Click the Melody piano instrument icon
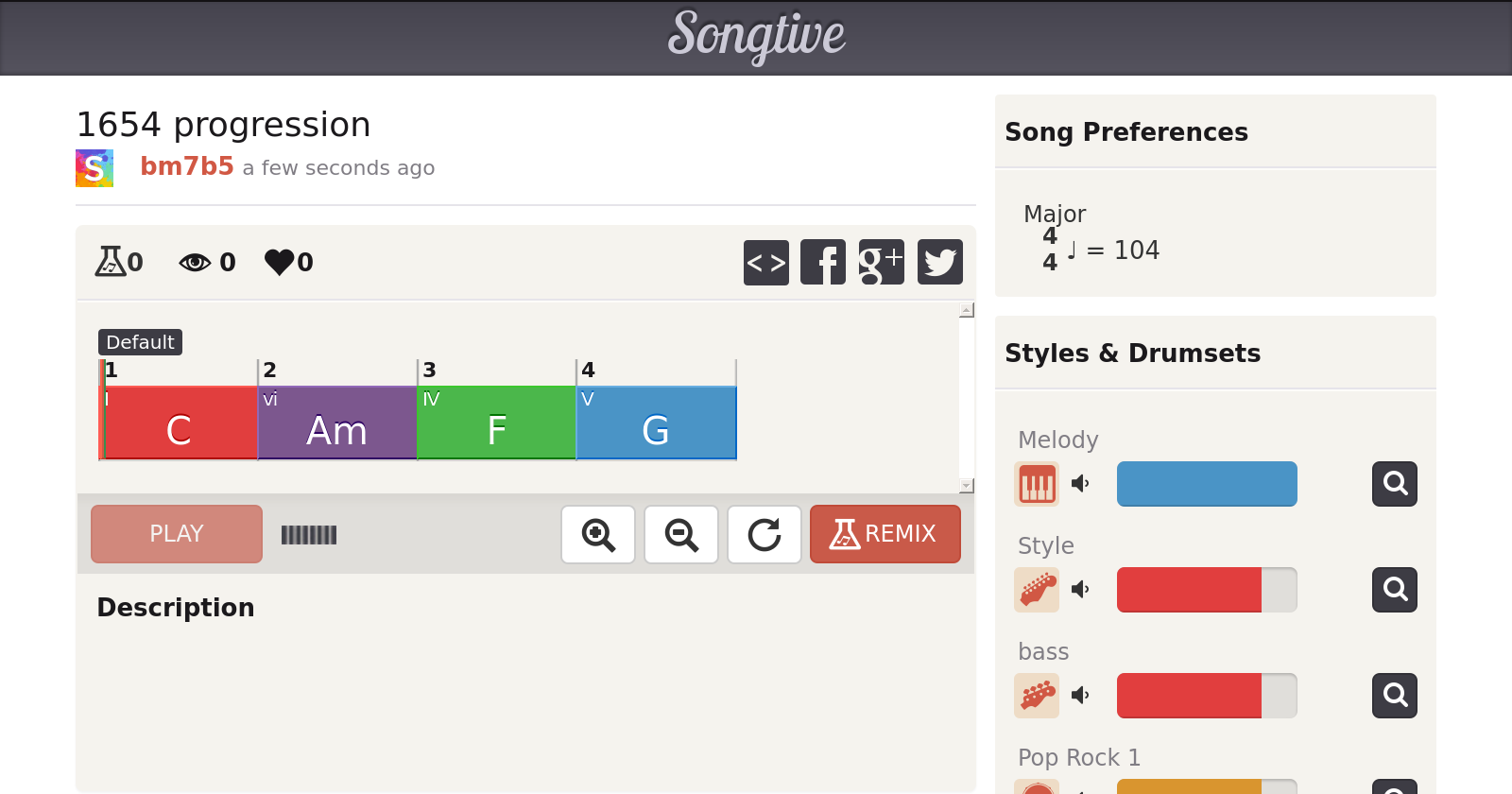The width and height of the screenshot is (1512, 794). point(1037,484)
